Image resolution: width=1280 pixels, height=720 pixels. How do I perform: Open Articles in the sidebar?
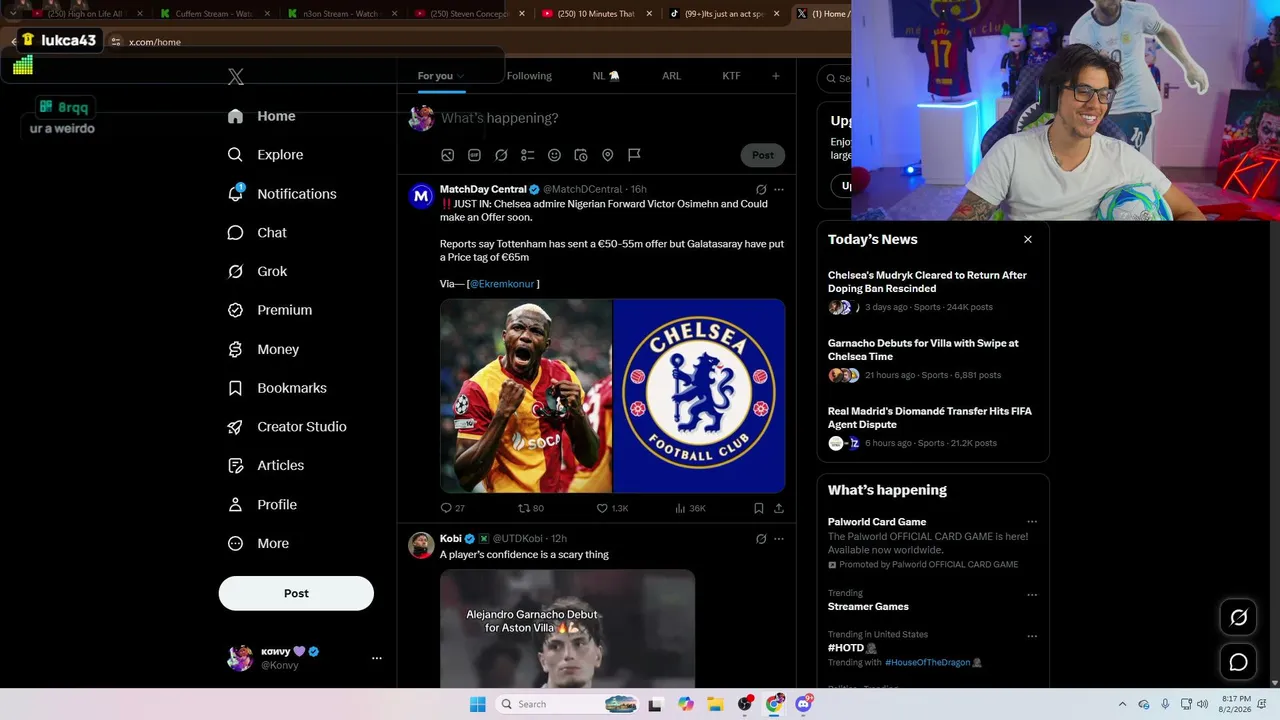pos(266,466)
